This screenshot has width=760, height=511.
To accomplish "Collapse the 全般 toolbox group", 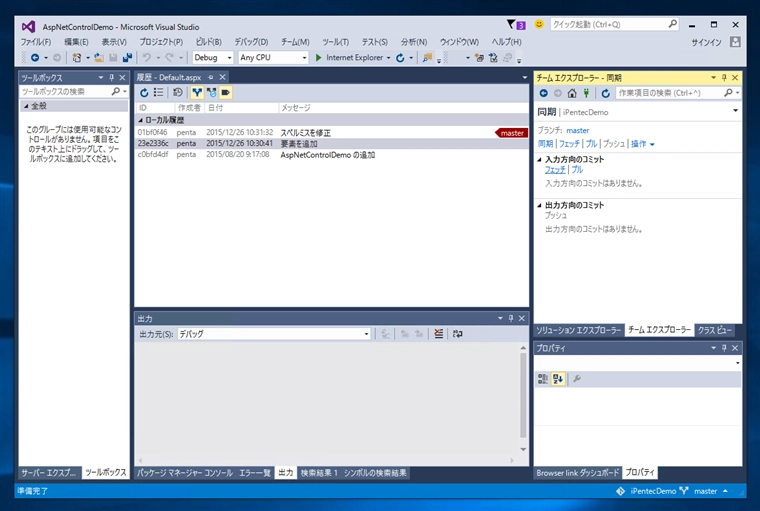I will [26, 106].
